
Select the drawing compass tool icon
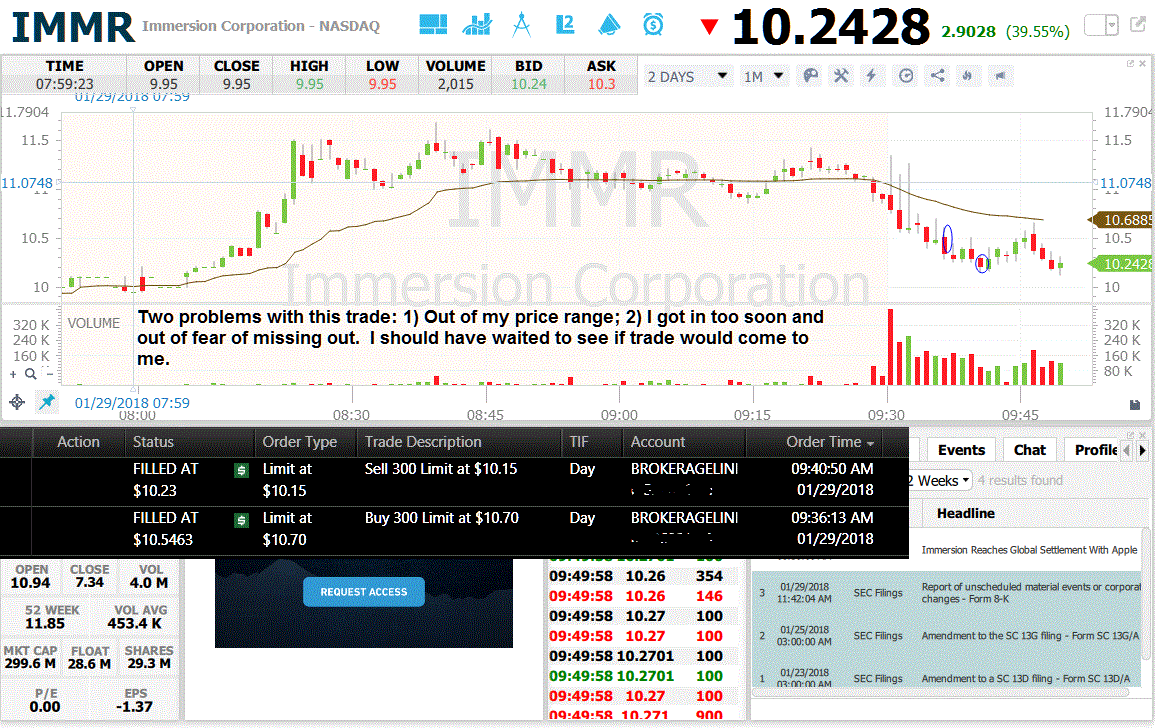(x=522, y=24)
